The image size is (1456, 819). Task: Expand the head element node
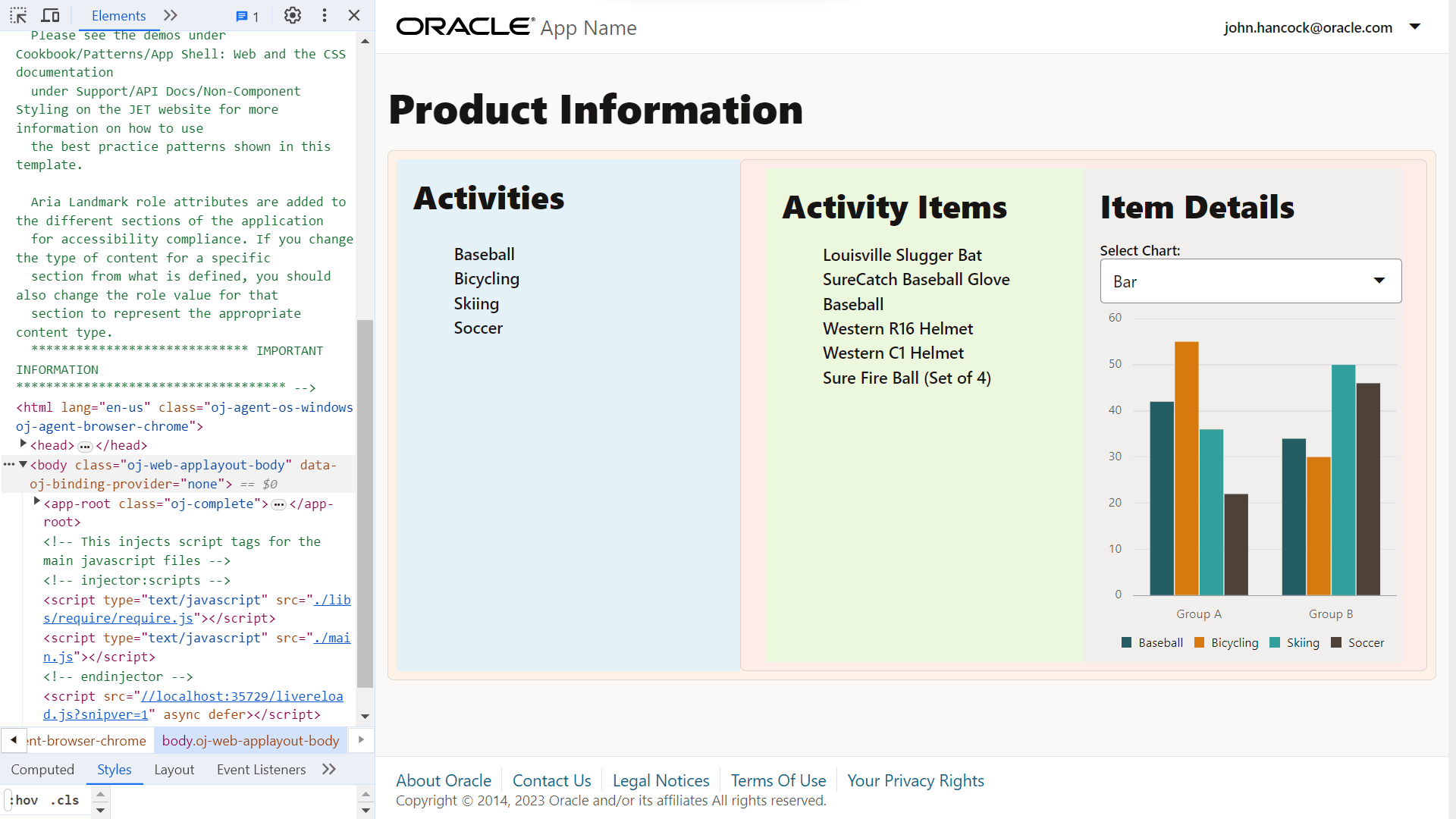(x=24, y=444)
